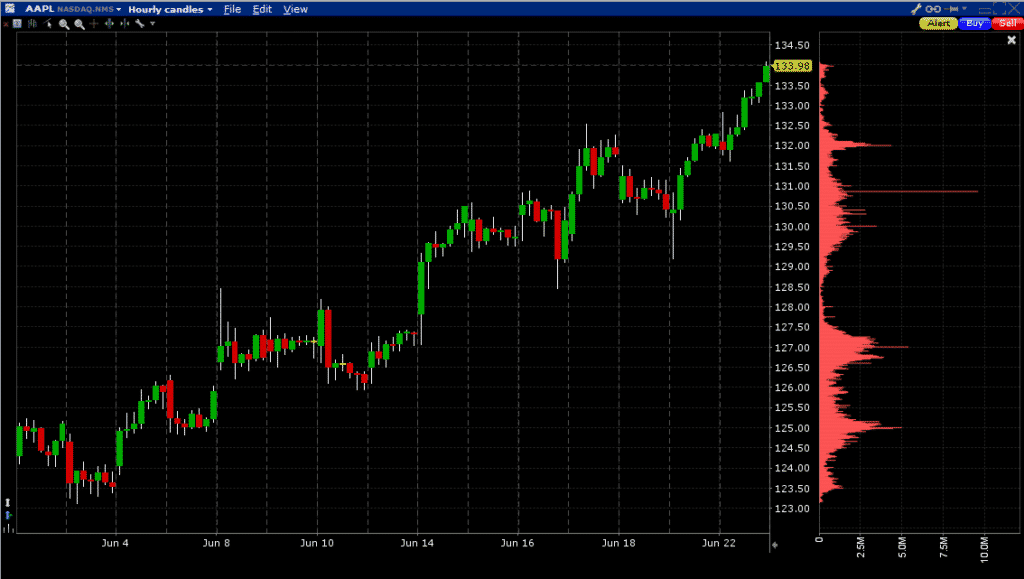Create an alert with the yellow Alert button
This screenshot has width=1024, height=579.
[938, 23]
